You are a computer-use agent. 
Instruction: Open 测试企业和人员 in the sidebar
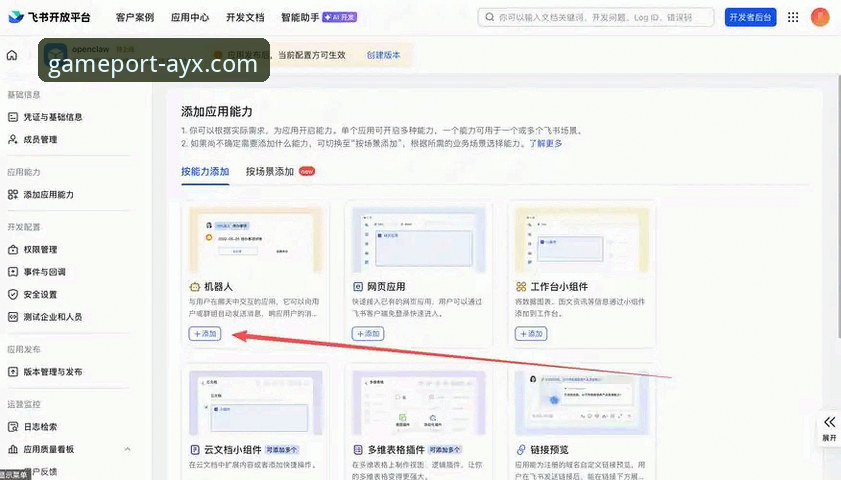pyautogui.click(x=53, y=317)
